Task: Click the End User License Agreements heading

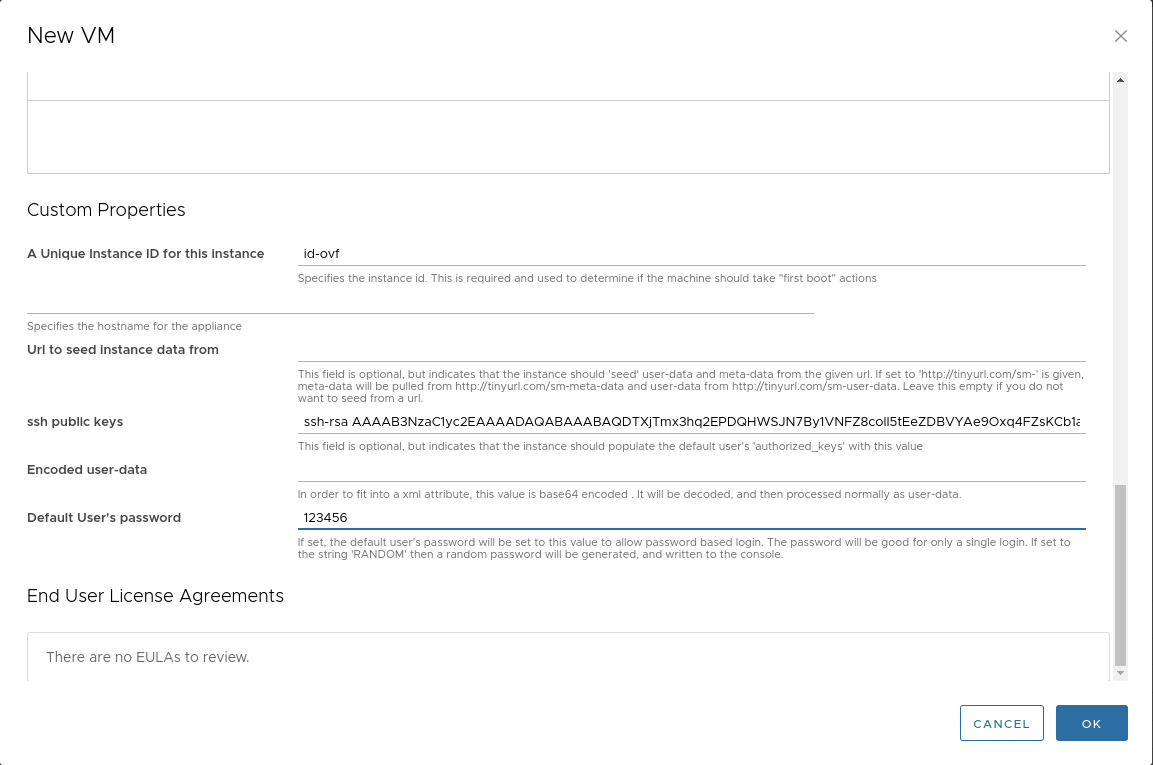Action: [x=155, y=596]
